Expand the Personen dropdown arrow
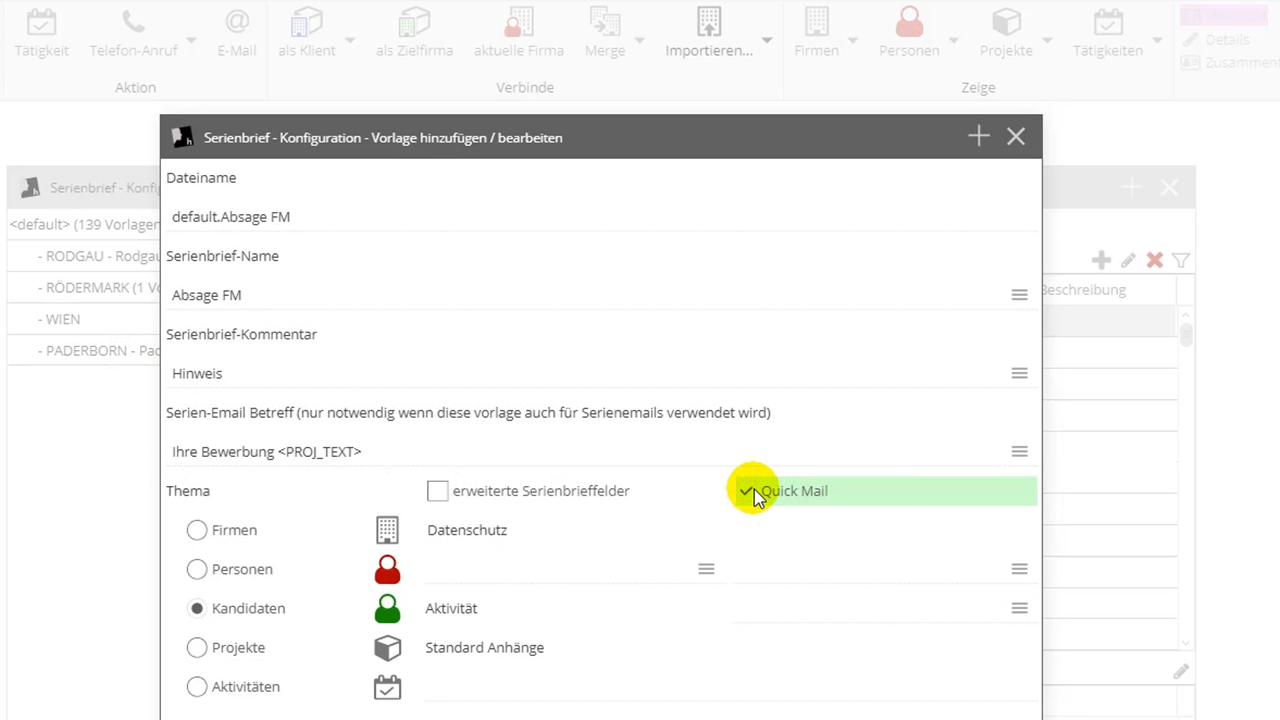The width and height of the screenshot is (1280, 720). pyautogui.click(x=953, y=41)
